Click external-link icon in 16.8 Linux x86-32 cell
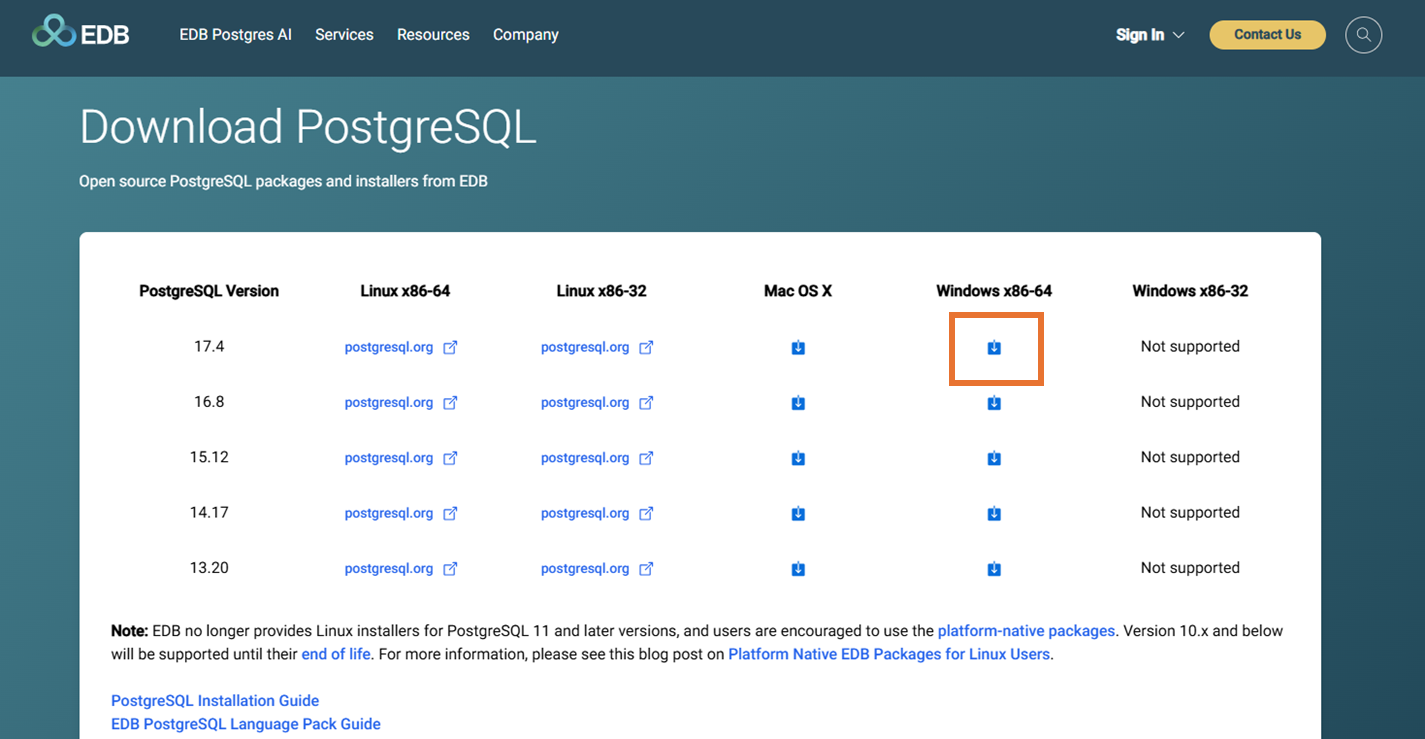The image size is (1425, 739). point(646,402)
